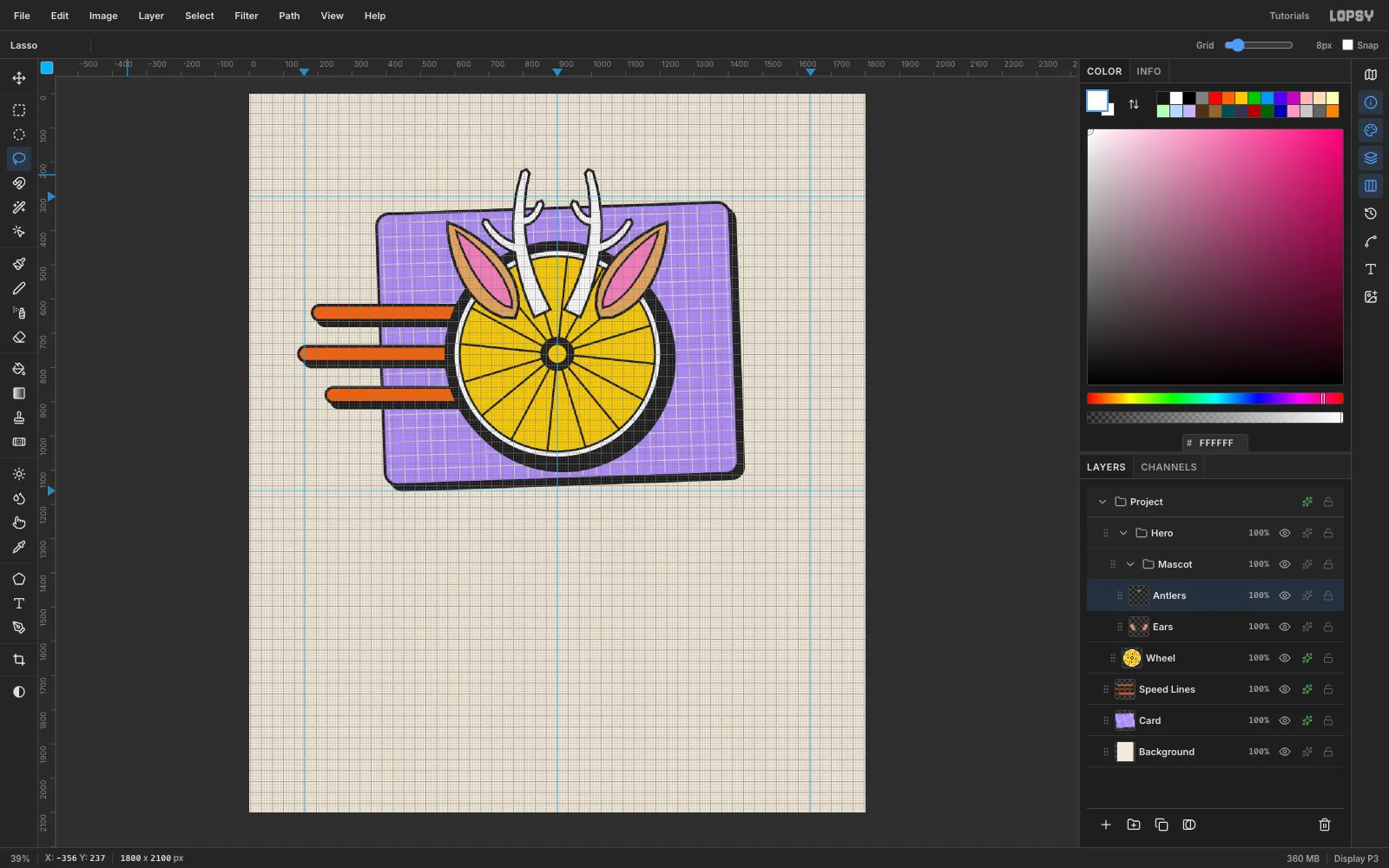The image size is (1389, 868).
Task: Open the Path menu
Action: 289,16
